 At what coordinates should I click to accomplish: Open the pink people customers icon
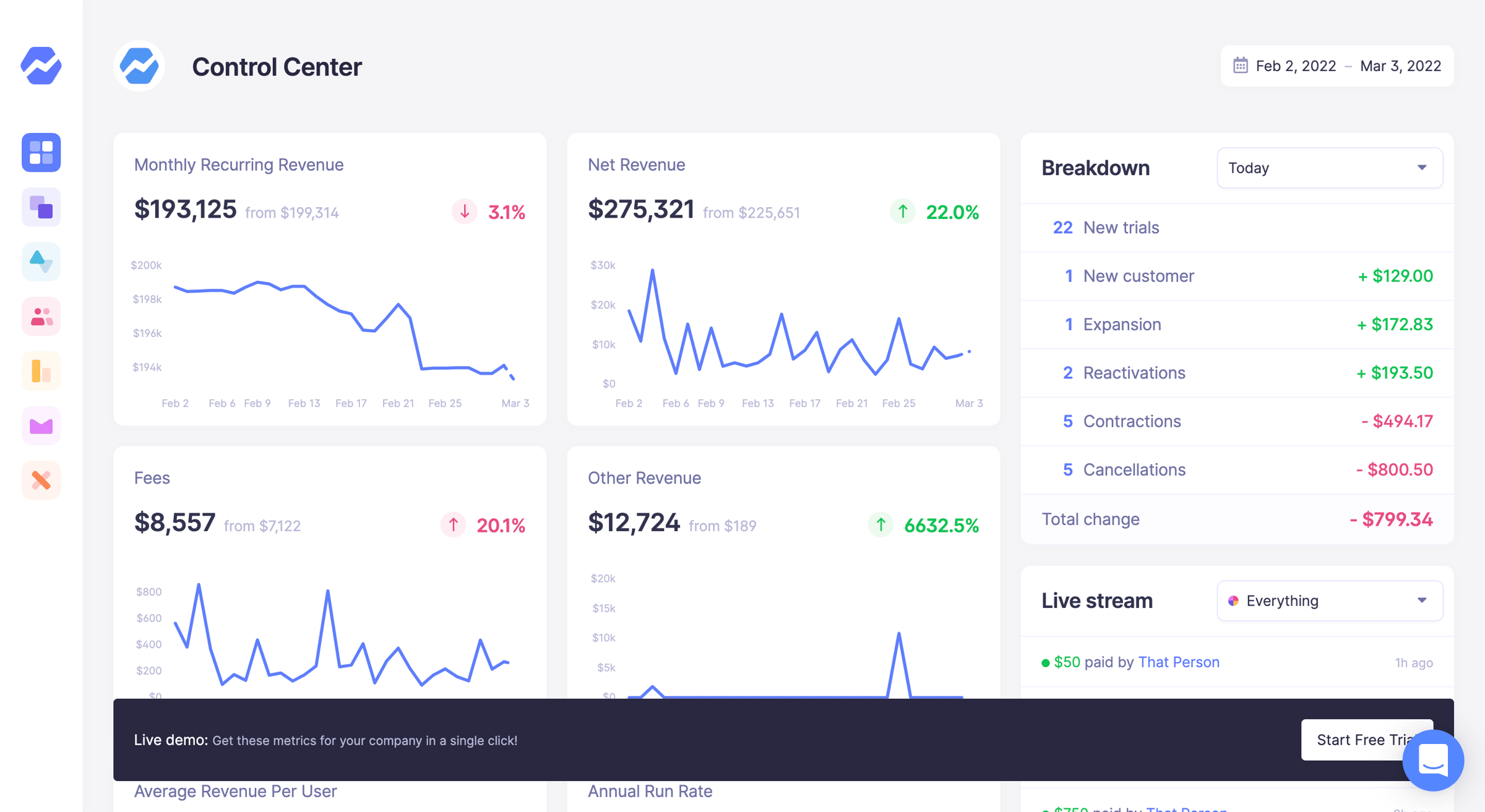pyautogui.click(x=41, y=317)
